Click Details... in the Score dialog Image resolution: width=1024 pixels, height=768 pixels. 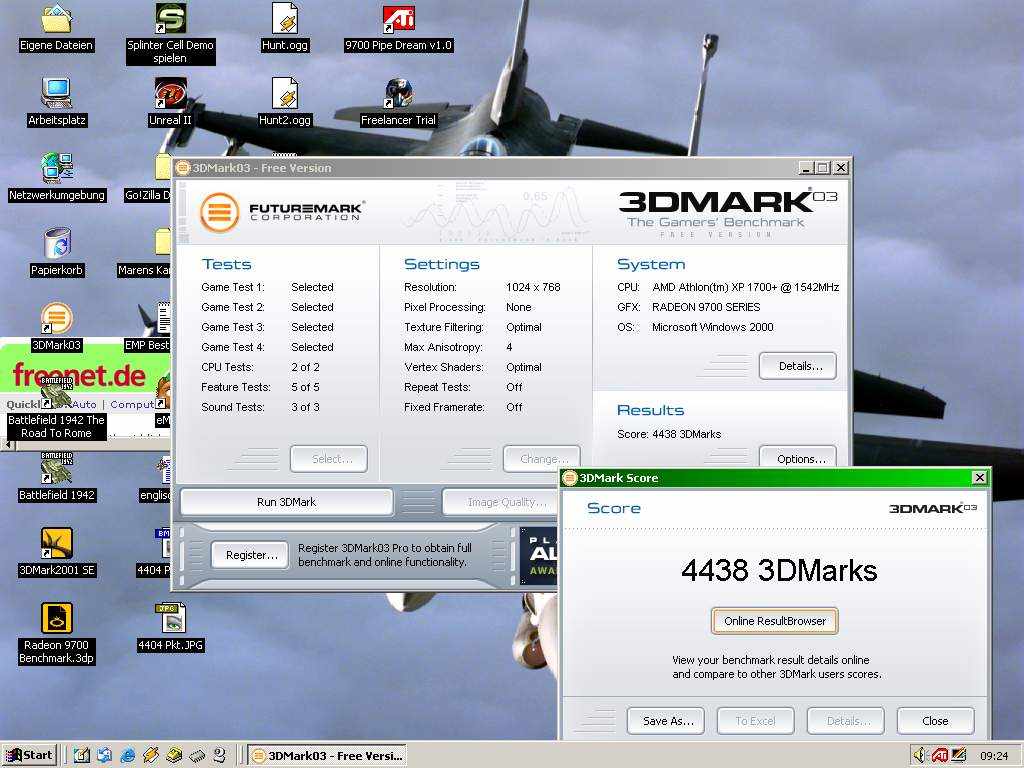coord(846,721)
